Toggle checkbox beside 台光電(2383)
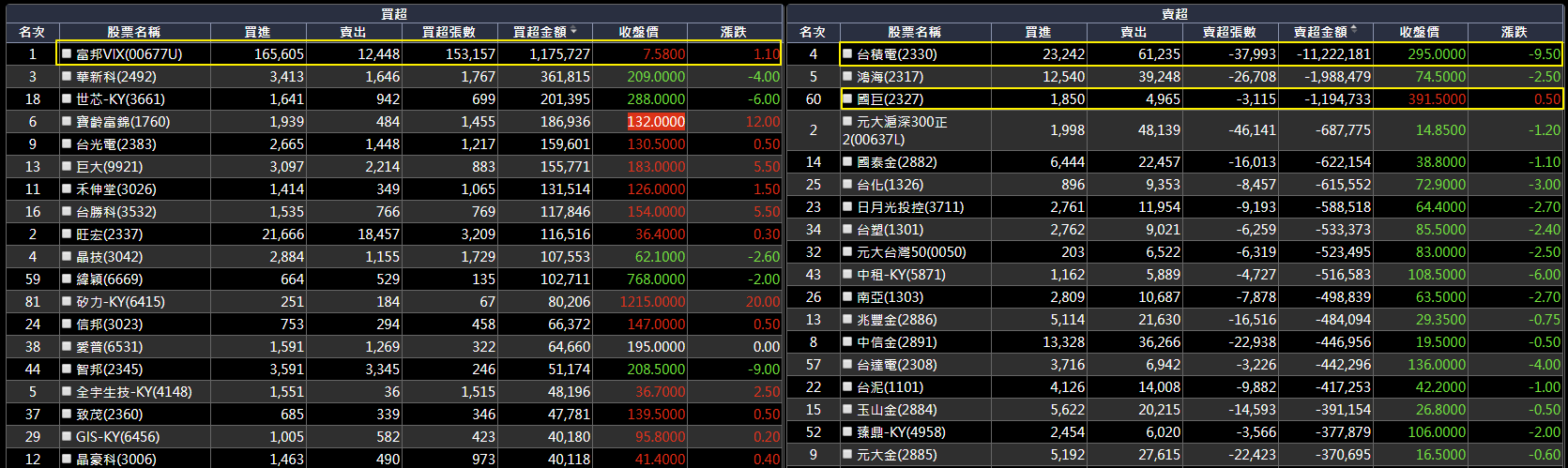The width and height of the screenshot is (1568, 468). [x=67, y=143]
